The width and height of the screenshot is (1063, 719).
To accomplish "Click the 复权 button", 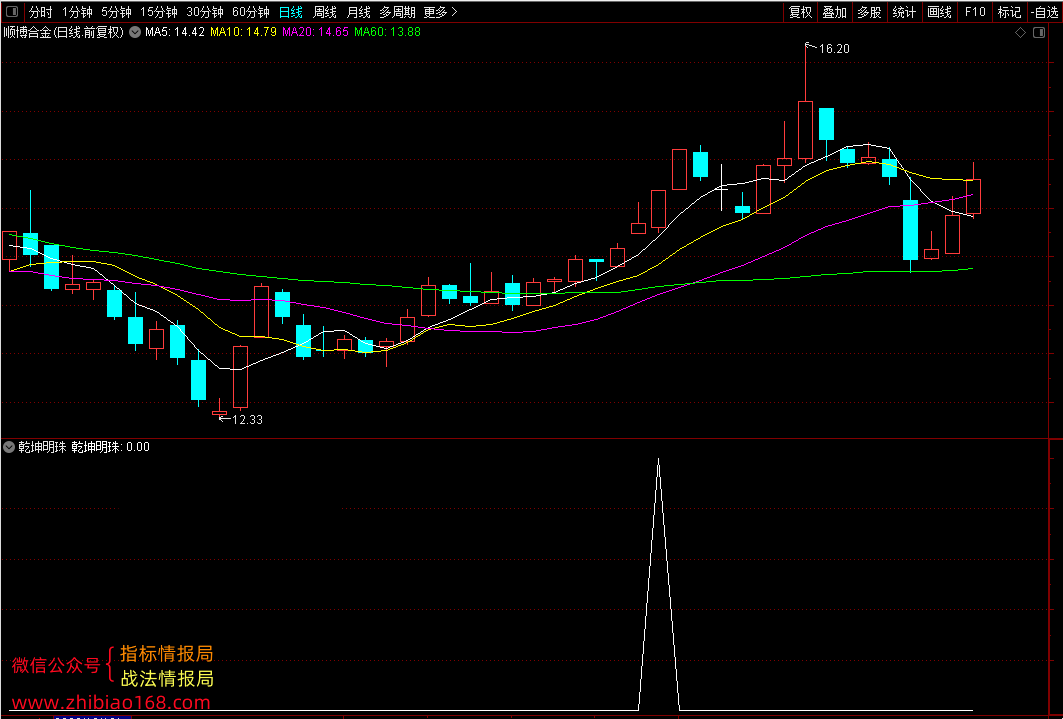I will tap(801, 12).
